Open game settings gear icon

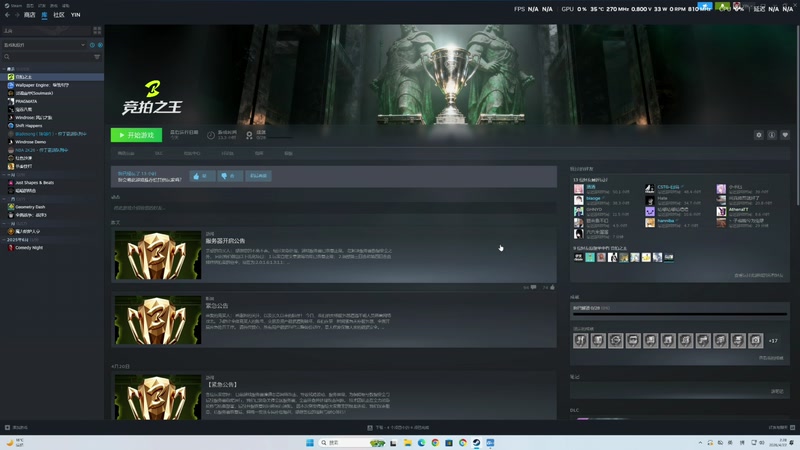pos(759,135)
